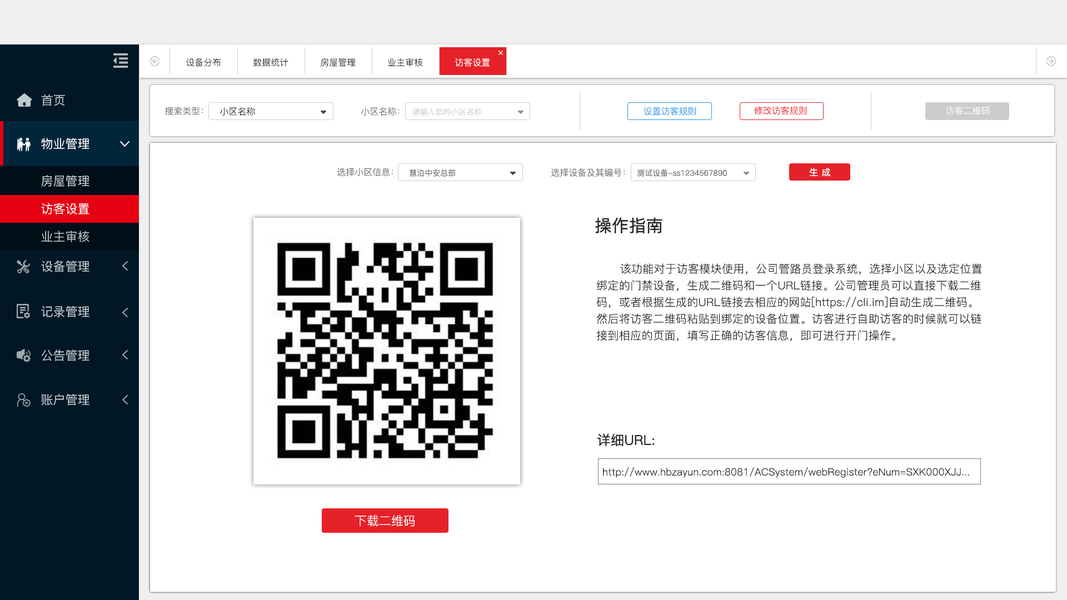1067x600 pixels.
Task: Open the 小区名称 search dropdown
Action: coord(467,112)
